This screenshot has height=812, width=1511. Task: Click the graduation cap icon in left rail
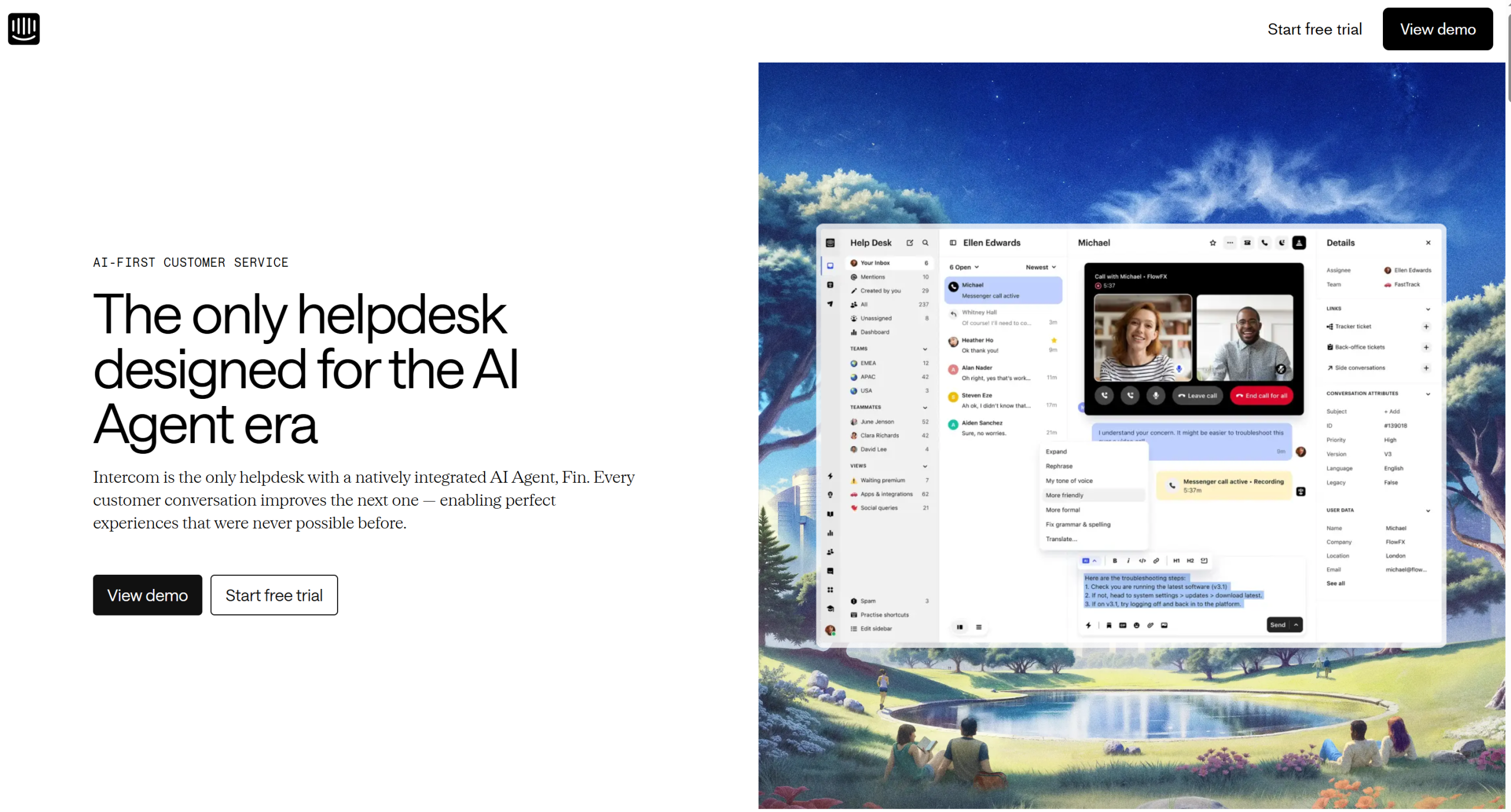point(830,608)
